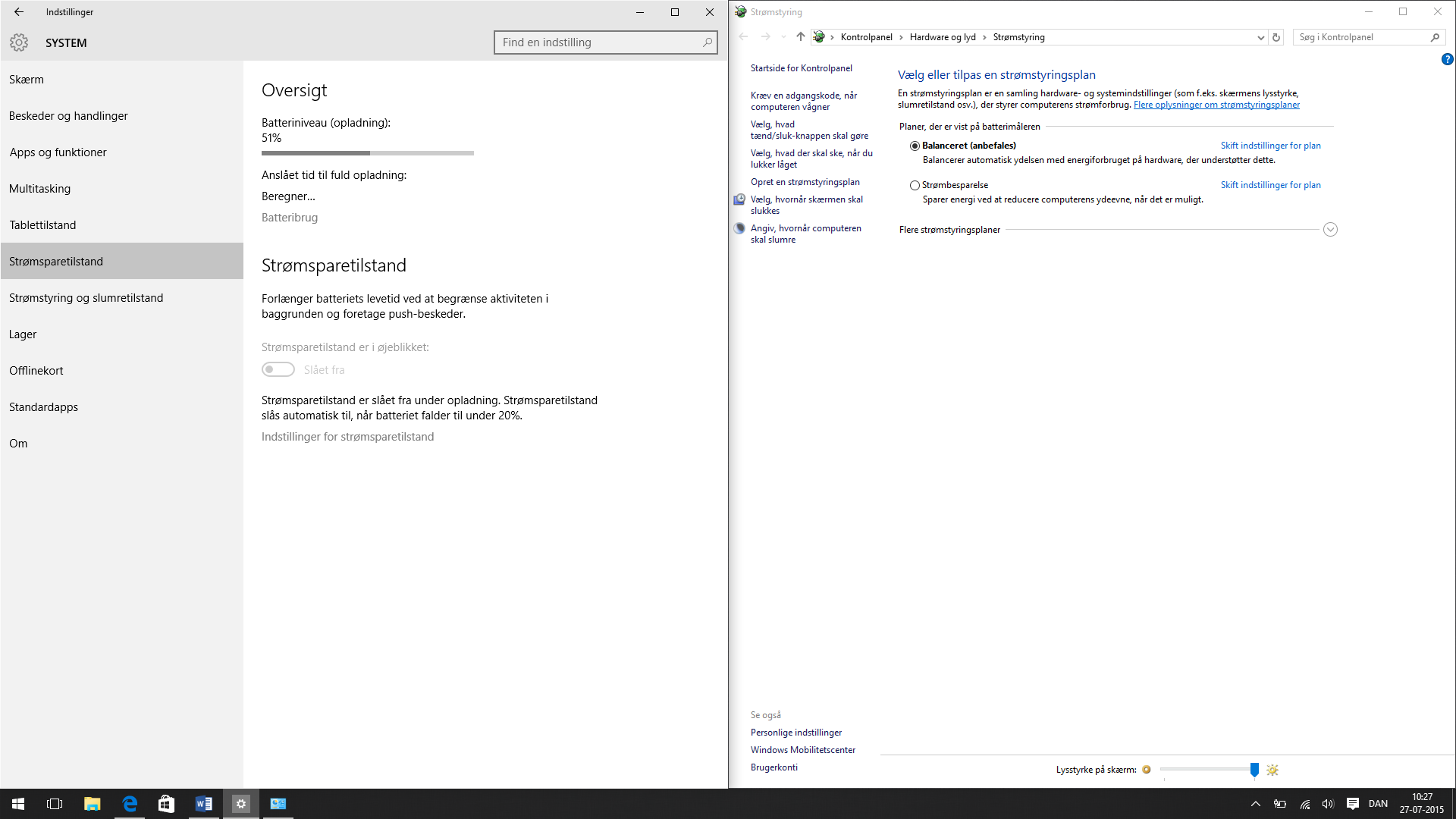Click the volume icon in system tray
1456x819 pixels.
click(x=1327, y=804)
